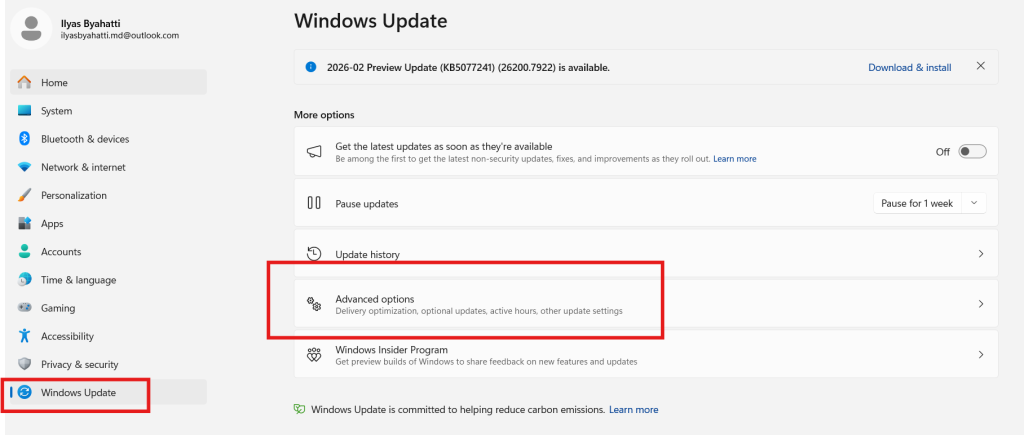Click the Windows Insider Program icon
Screen dimensions: 1024x435
click(x=314, y=355)
